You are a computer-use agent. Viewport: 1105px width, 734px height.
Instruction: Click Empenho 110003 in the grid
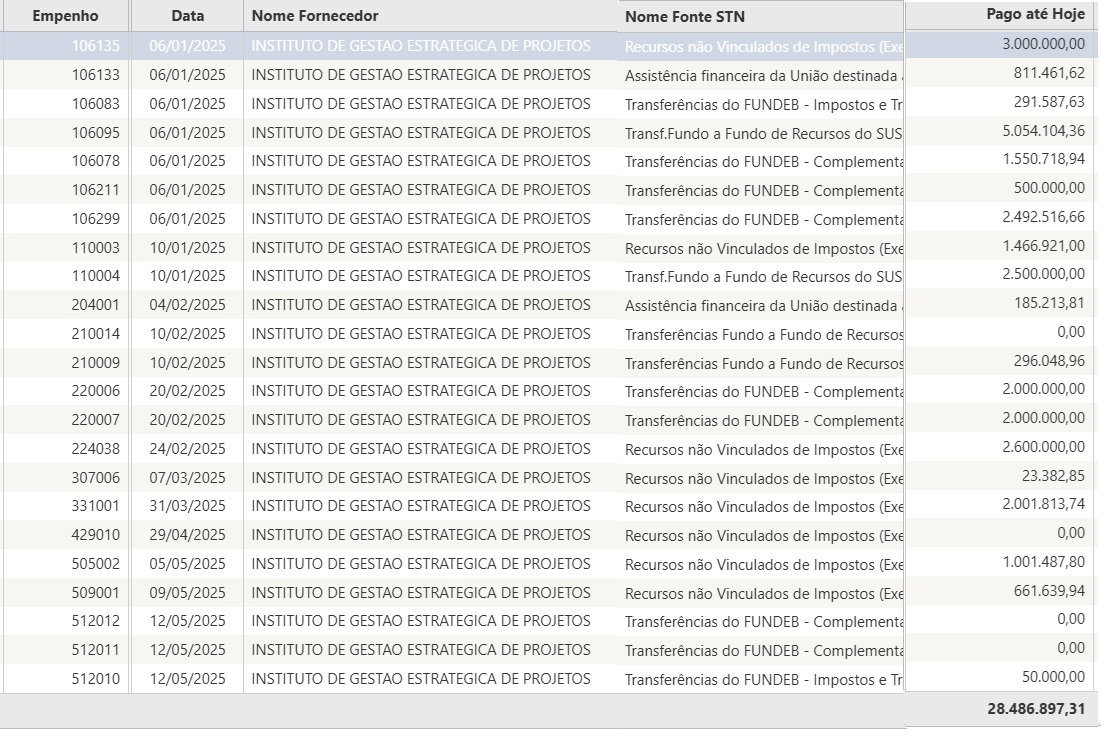(95, 248)
